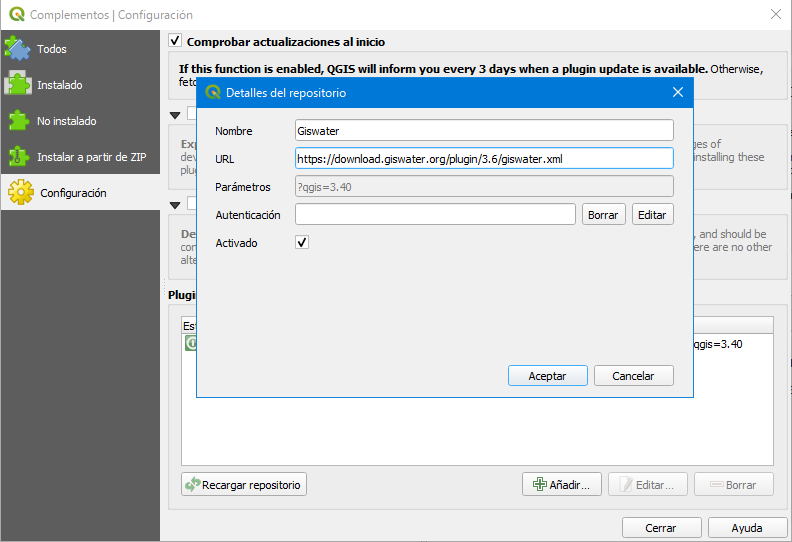Collapse the first experimental plugins section arrow
Viewport: 792px width, 542px height.
[x=175, y=115]
